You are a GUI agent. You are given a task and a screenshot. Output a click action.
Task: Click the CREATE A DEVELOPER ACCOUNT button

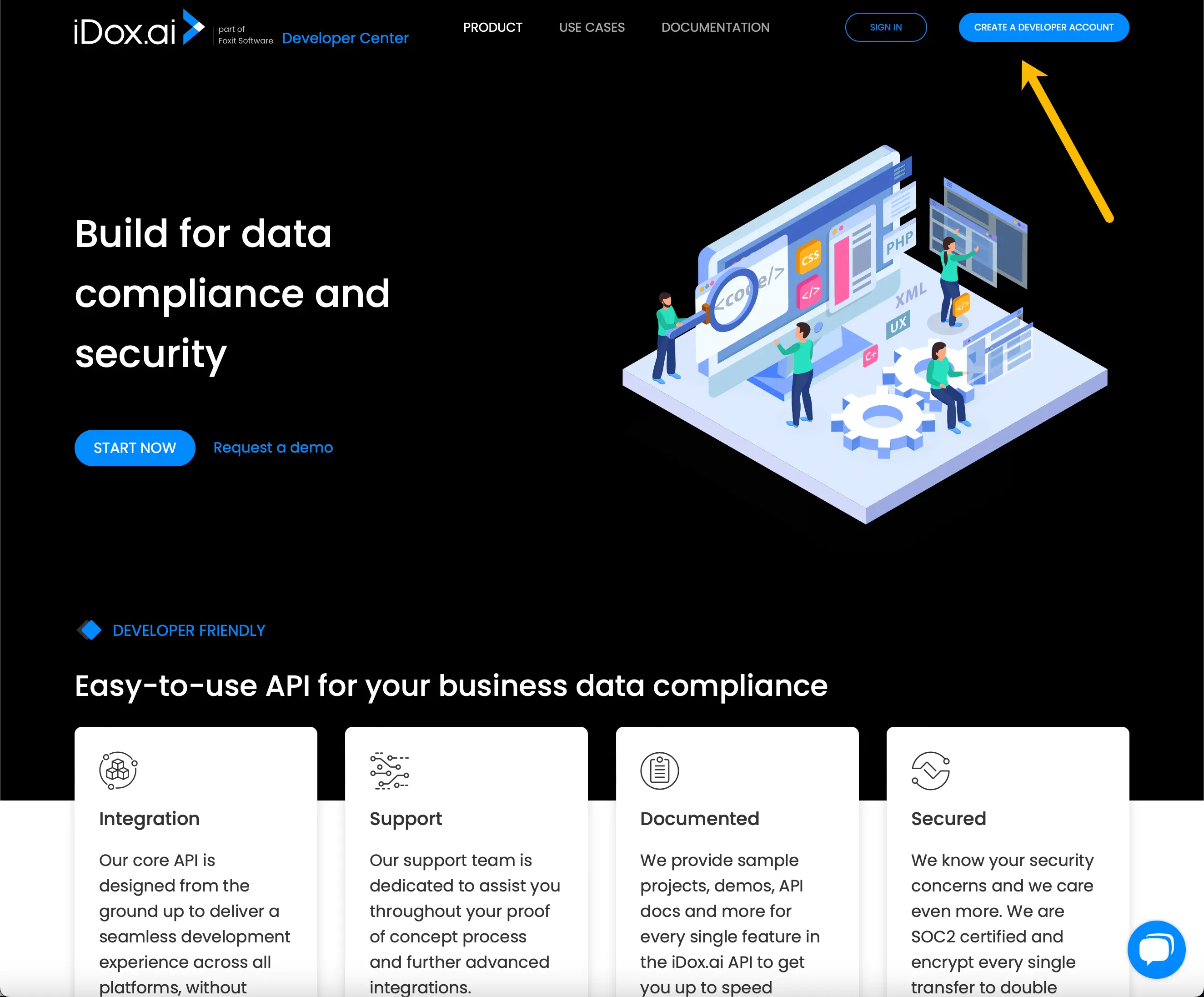[x=1044, y=27]
